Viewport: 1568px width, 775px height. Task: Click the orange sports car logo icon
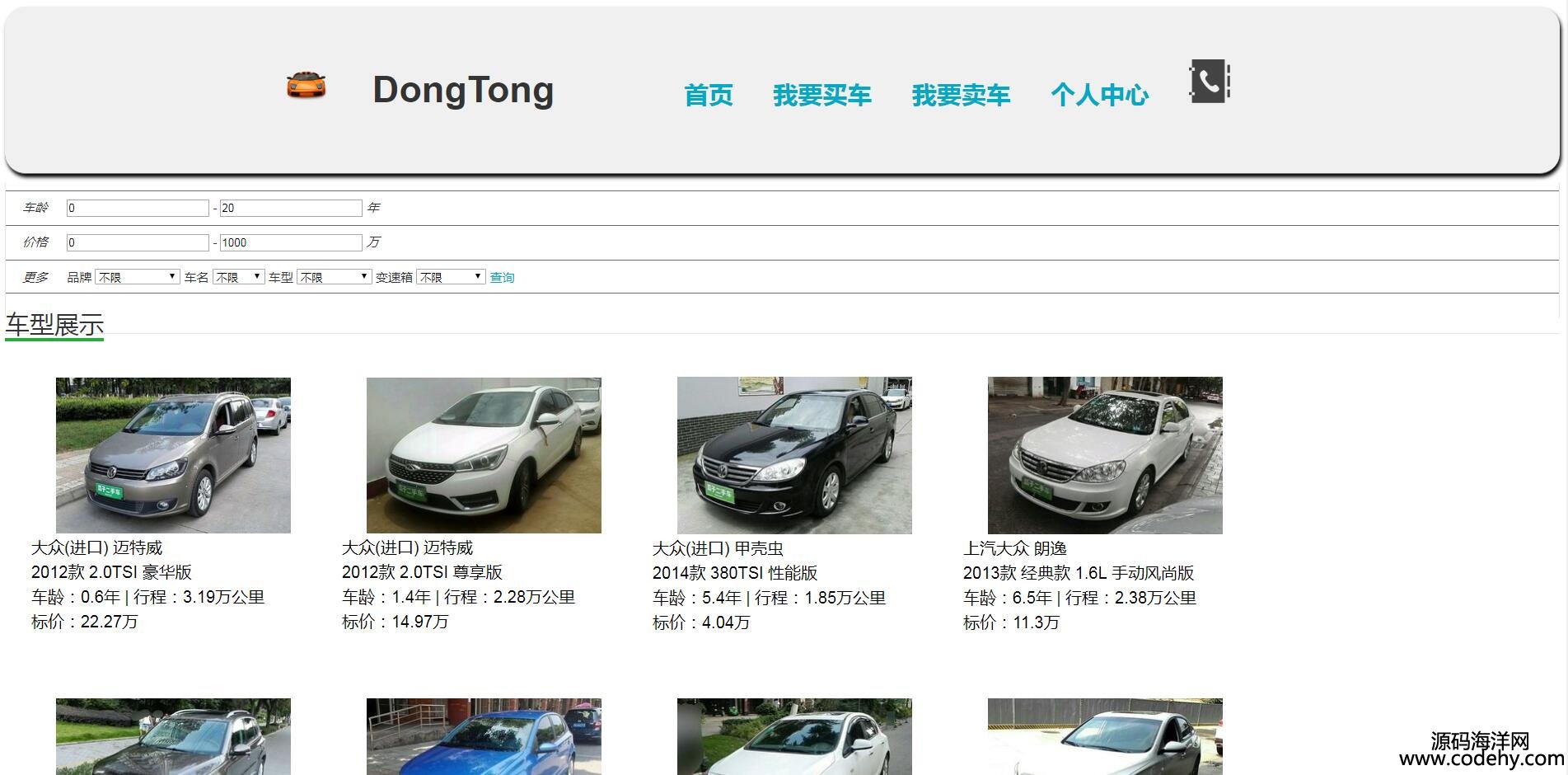(307, 86)
